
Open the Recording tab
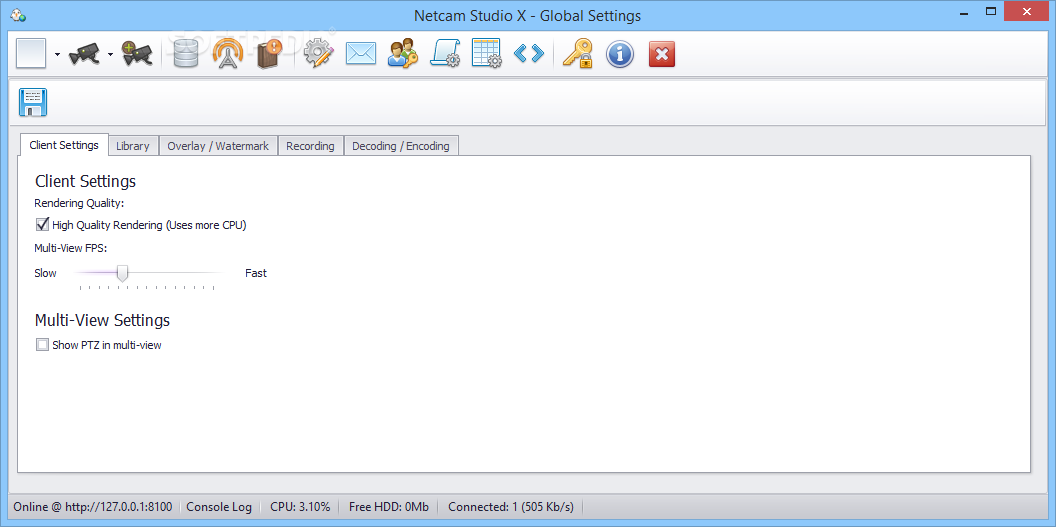click(x=310, y=145)
